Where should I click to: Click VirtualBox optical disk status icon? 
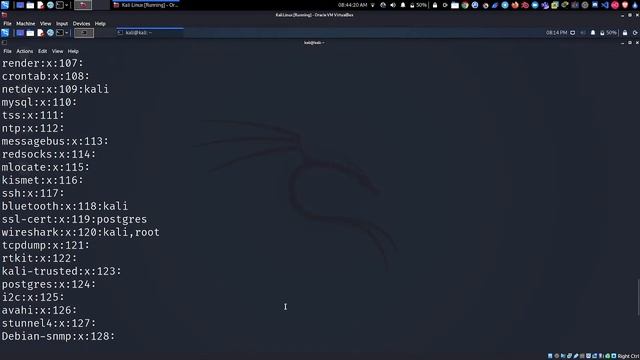coord(556,356)
